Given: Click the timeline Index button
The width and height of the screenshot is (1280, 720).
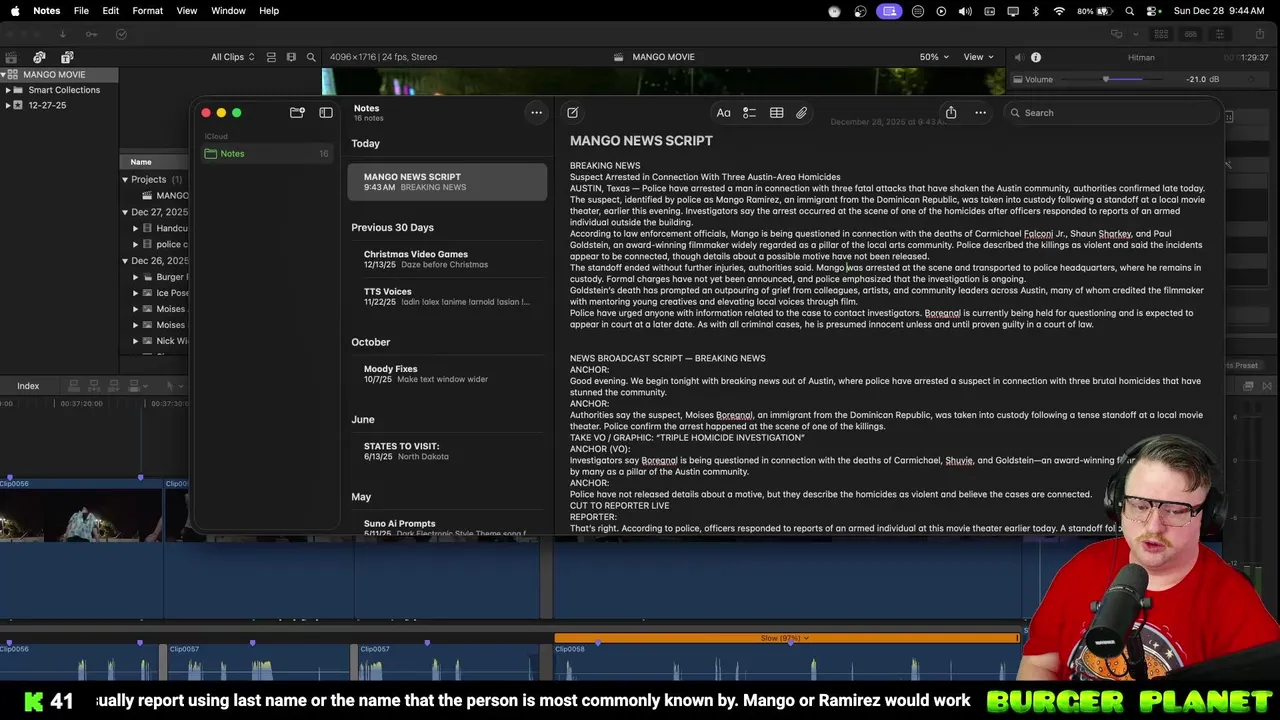Looking at the screenshot, I should [28, 386].
